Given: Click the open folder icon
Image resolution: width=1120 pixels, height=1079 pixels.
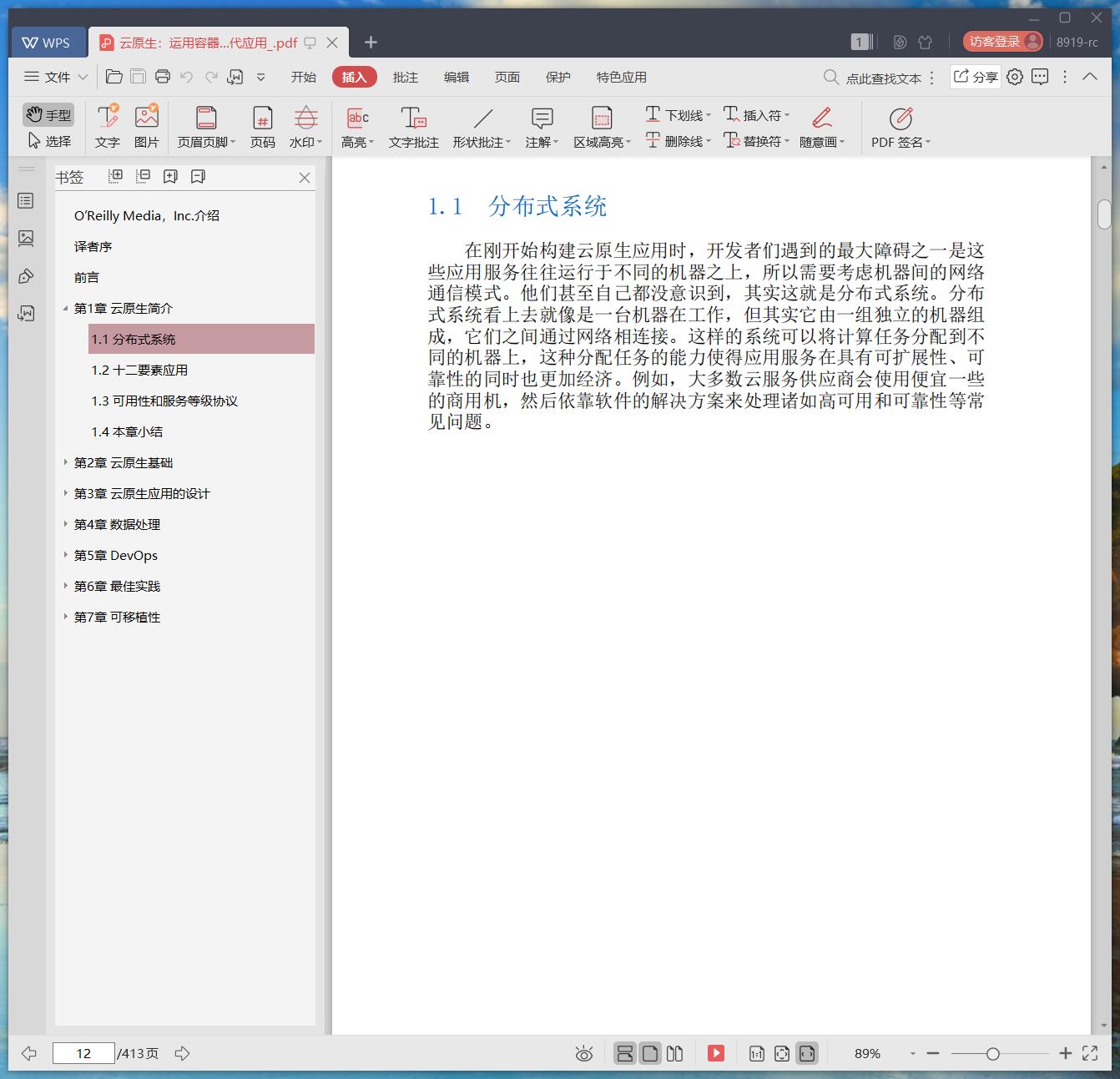Looking at the screenshot, I should coord(114,77).
